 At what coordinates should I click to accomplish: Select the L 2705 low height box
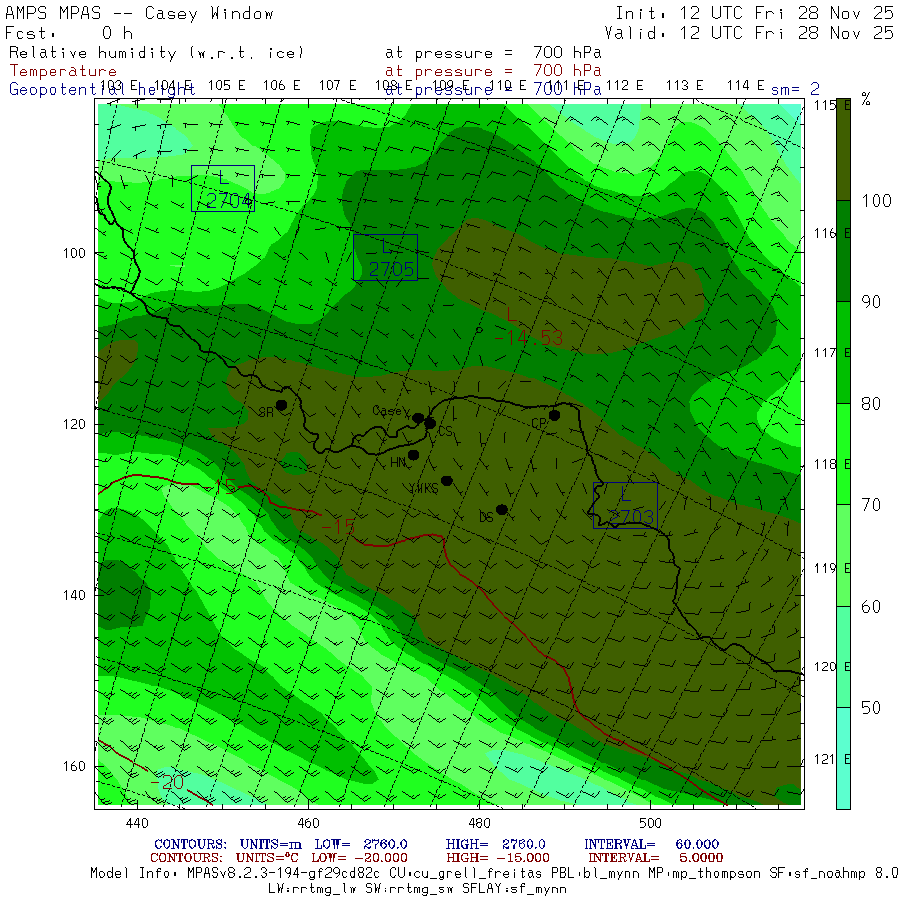tap(385, 257)
